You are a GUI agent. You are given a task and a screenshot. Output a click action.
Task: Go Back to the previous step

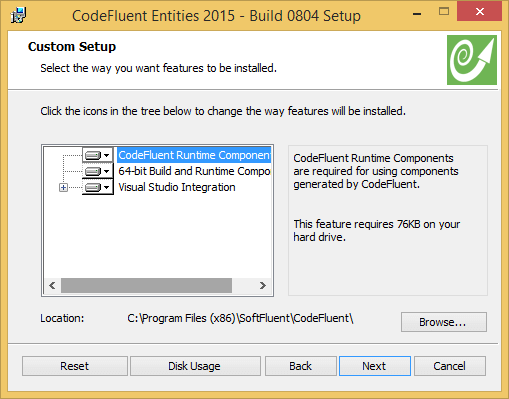coord(301,366)
